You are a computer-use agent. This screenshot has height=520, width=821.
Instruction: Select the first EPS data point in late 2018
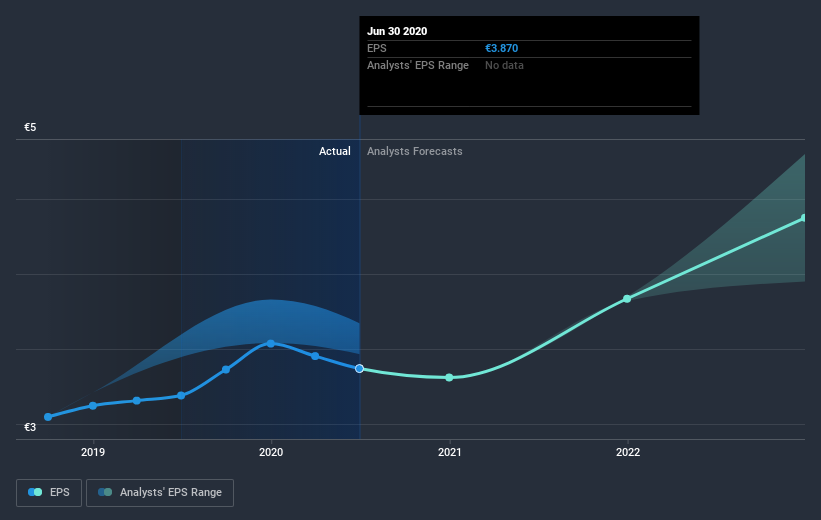click(x=48, y=417)
